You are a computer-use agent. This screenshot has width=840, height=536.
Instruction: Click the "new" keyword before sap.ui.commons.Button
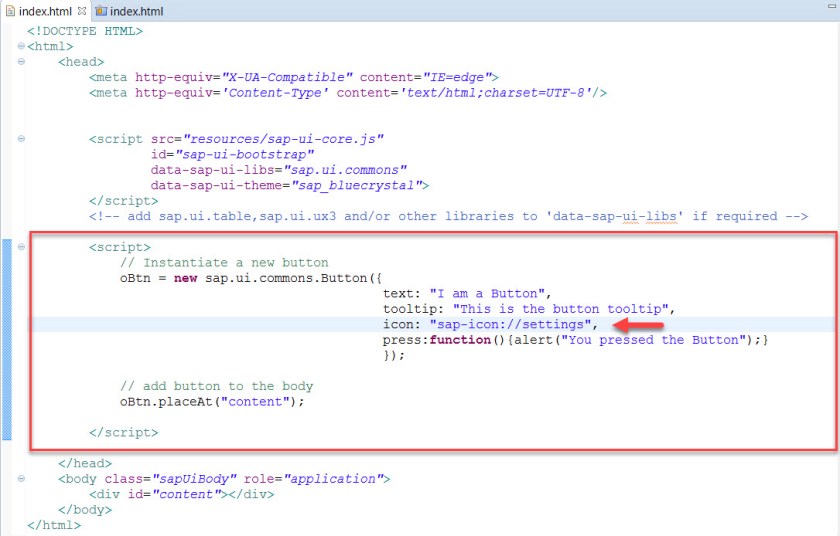(185, 278)
